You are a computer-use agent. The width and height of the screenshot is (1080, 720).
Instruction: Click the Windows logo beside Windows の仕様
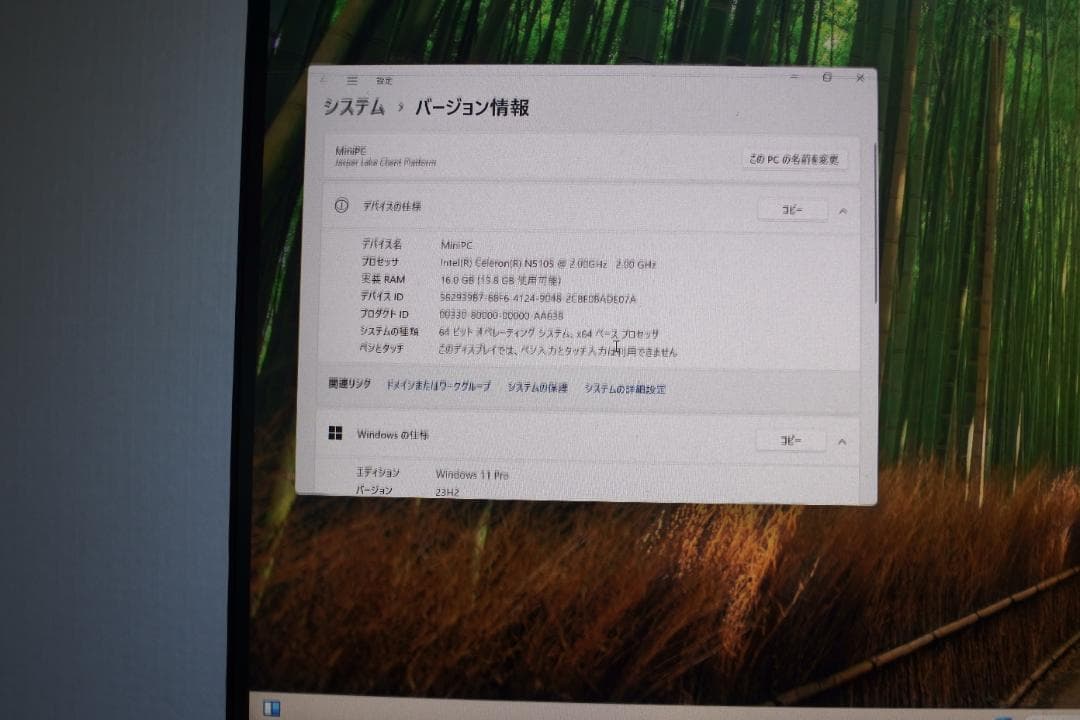click(335, 434)
